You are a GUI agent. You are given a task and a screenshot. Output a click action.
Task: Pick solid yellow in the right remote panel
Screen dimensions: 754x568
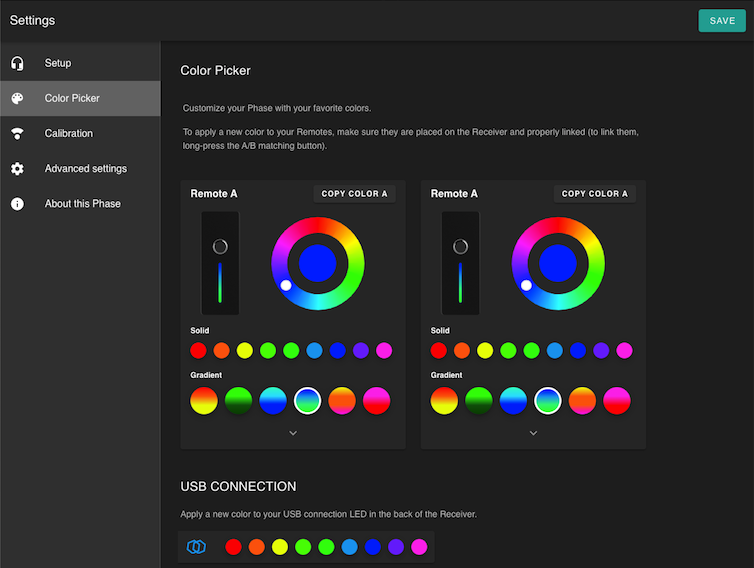coord(485,351)
